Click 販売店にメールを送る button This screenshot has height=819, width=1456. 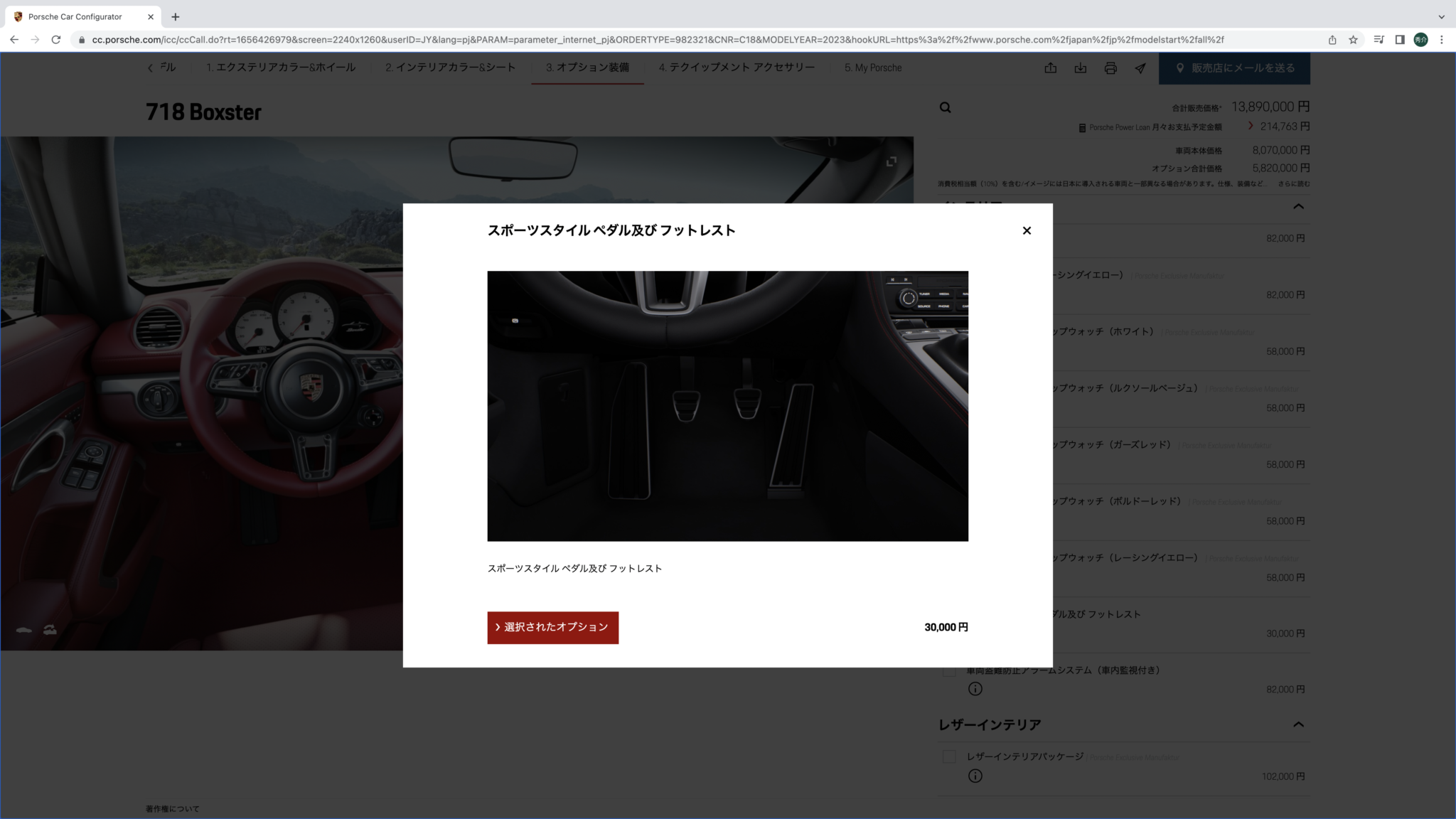tap(1234, 68)
